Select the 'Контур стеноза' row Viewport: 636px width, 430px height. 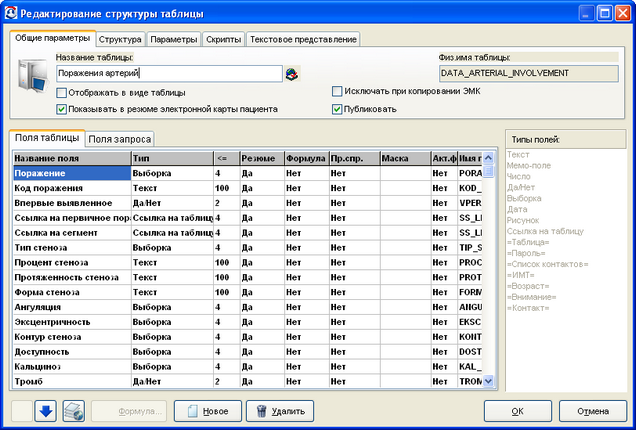[x=248, y=337]
